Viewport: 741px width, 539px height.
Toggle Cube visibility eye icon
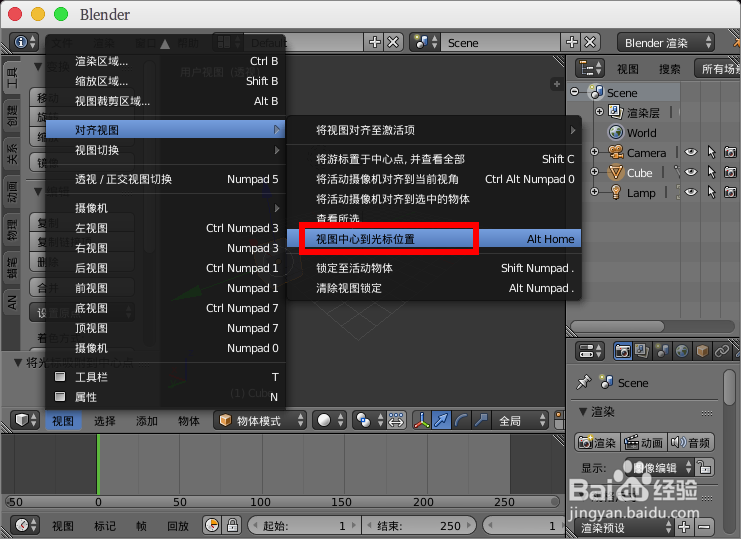click(x=691, y=172)
